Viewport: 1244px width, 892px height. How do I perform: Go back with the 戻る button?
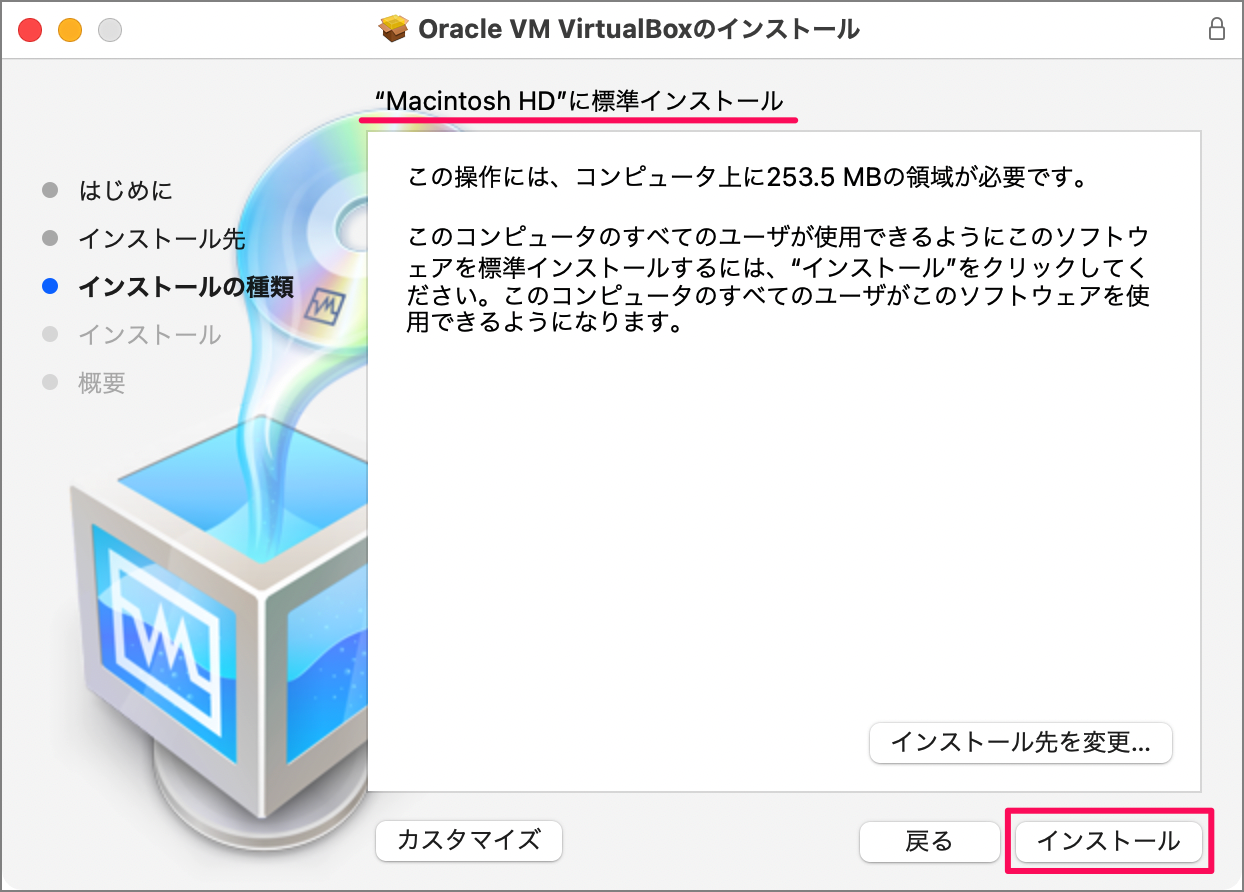[x=930, y=841]
